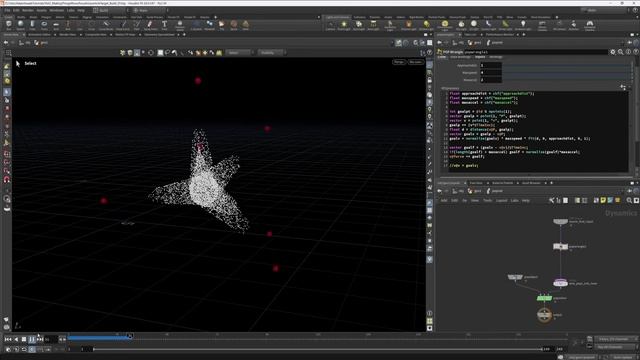The image size is (640, 360).
Task: Click the green popsolver node
Action: point(544,298)
